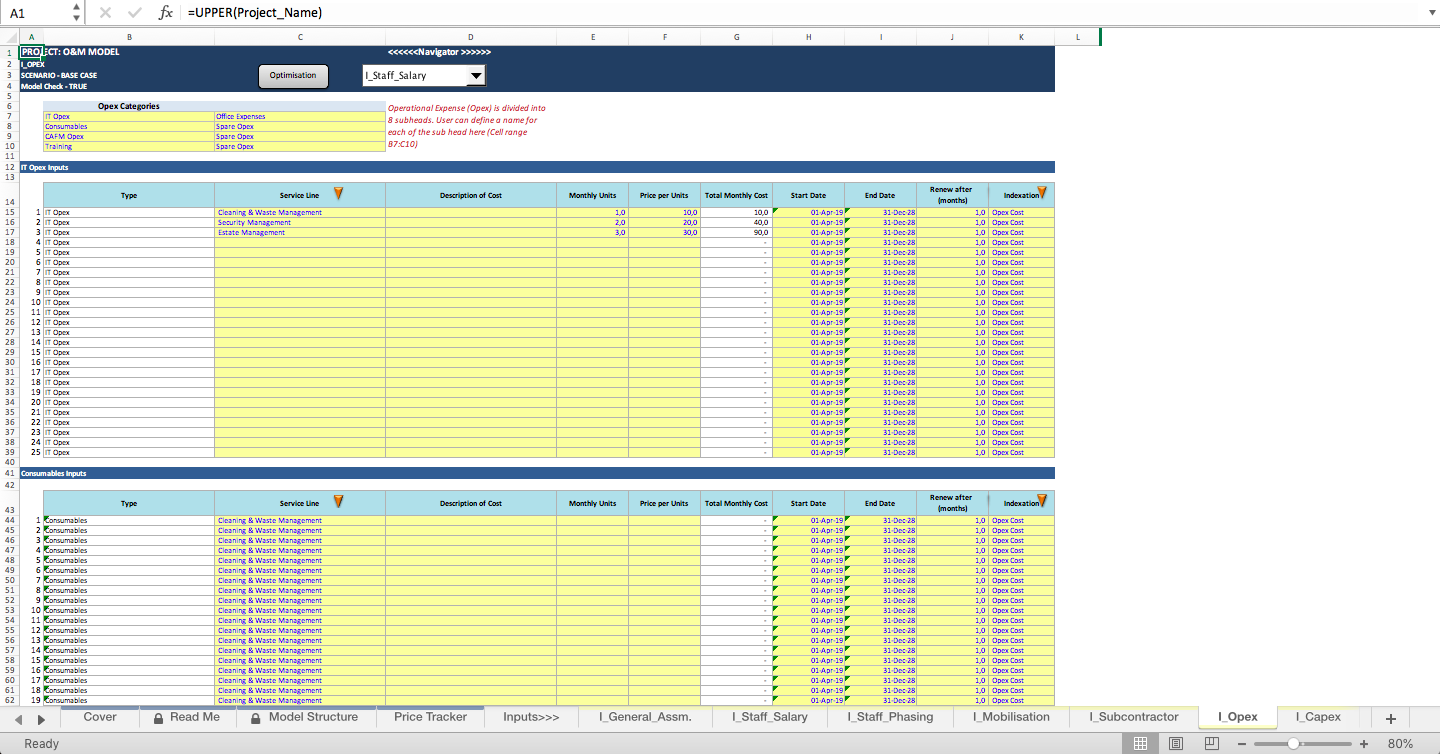1440x754 pixels.
Task: Click the left sheet-tab scroll arrow
Action: tap(16, 718)
